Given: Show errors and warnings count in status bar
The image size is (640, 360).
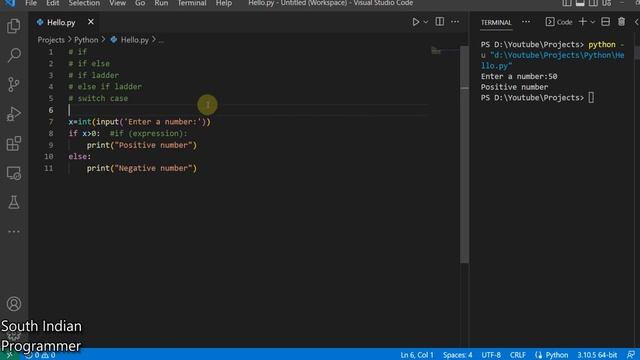Looking at the screenshot, I should [40, 355].
